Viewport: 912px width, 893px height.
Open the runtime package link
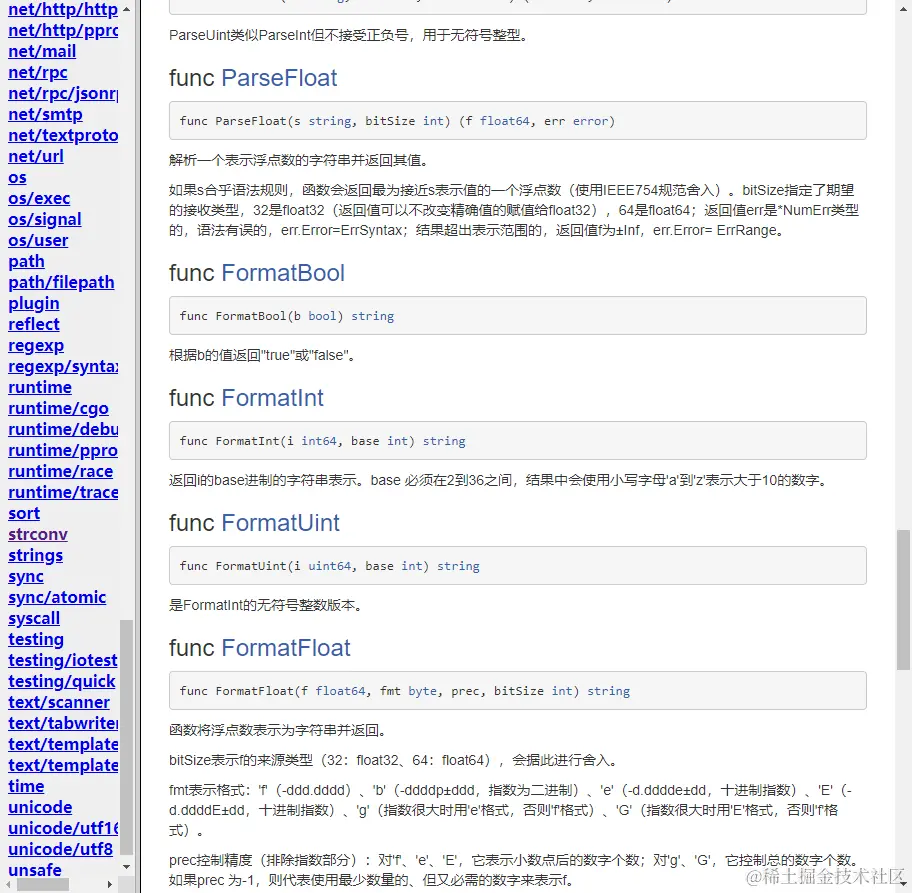tap(40, 387)
